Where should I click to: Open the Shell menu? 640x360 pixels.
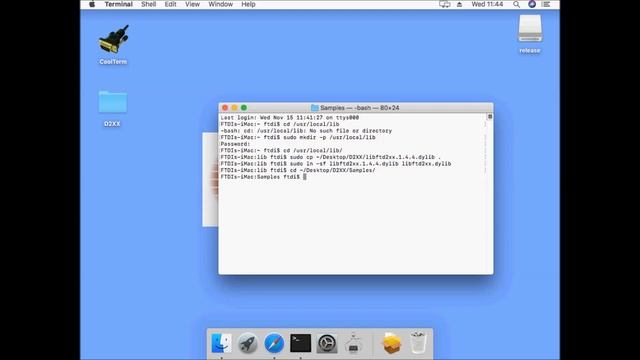149,4
